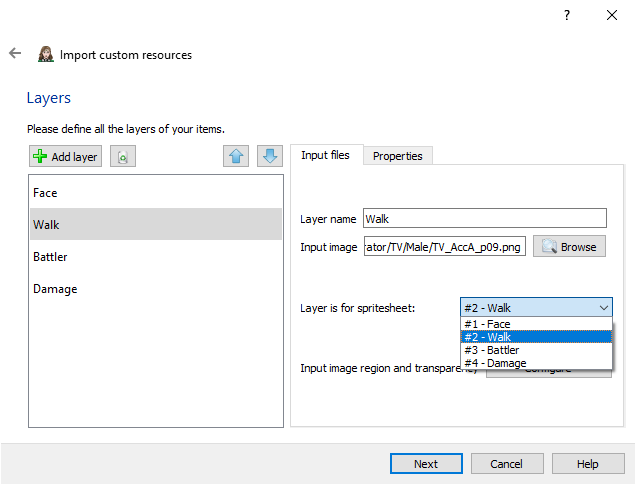Click the Layer name text field
636x485 pixels.
tap(484, 218)
